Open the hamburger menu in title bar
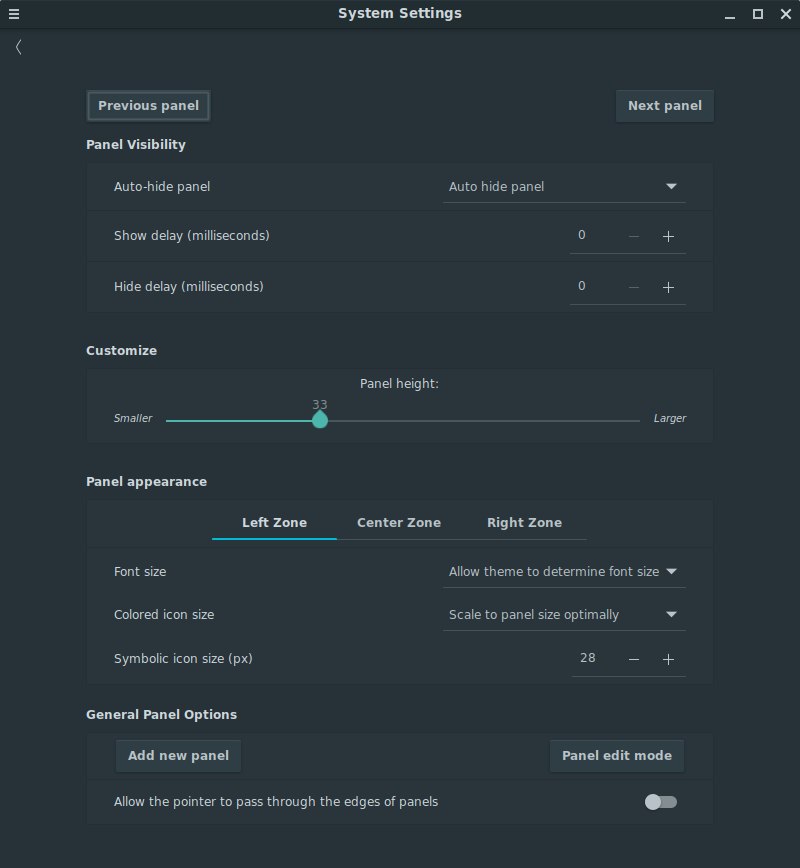The height and width of the screenshot is (868, 800). (x=14, y=14)
